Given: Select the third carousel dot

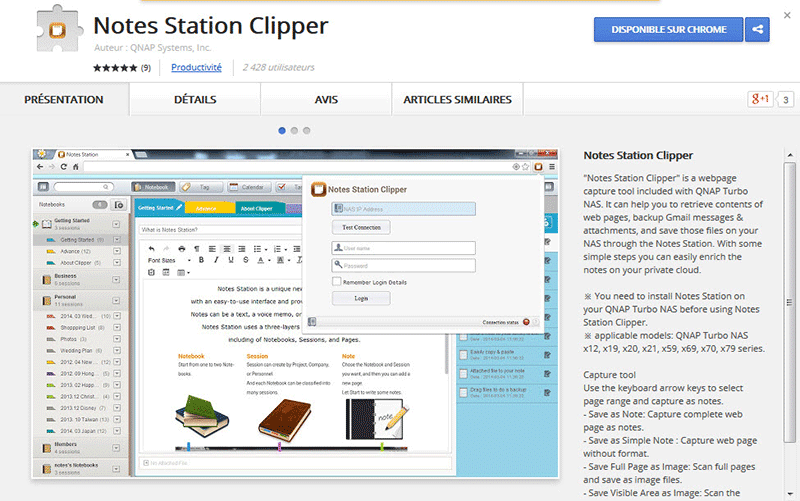Looking at the screenshot, I should tap(306, 131).
